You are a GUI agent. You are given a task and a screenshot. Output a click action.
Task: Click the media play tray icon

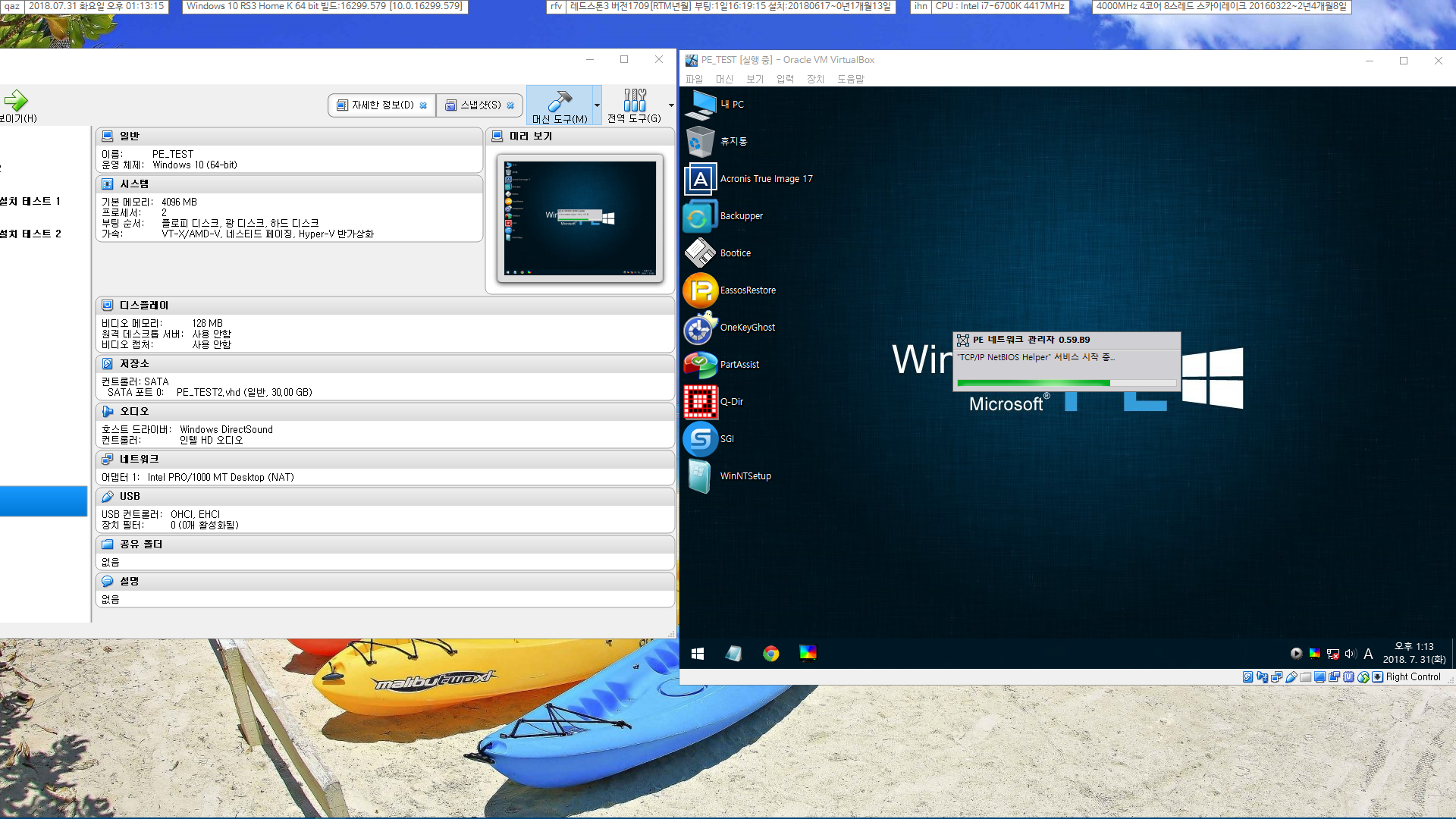1296,653
